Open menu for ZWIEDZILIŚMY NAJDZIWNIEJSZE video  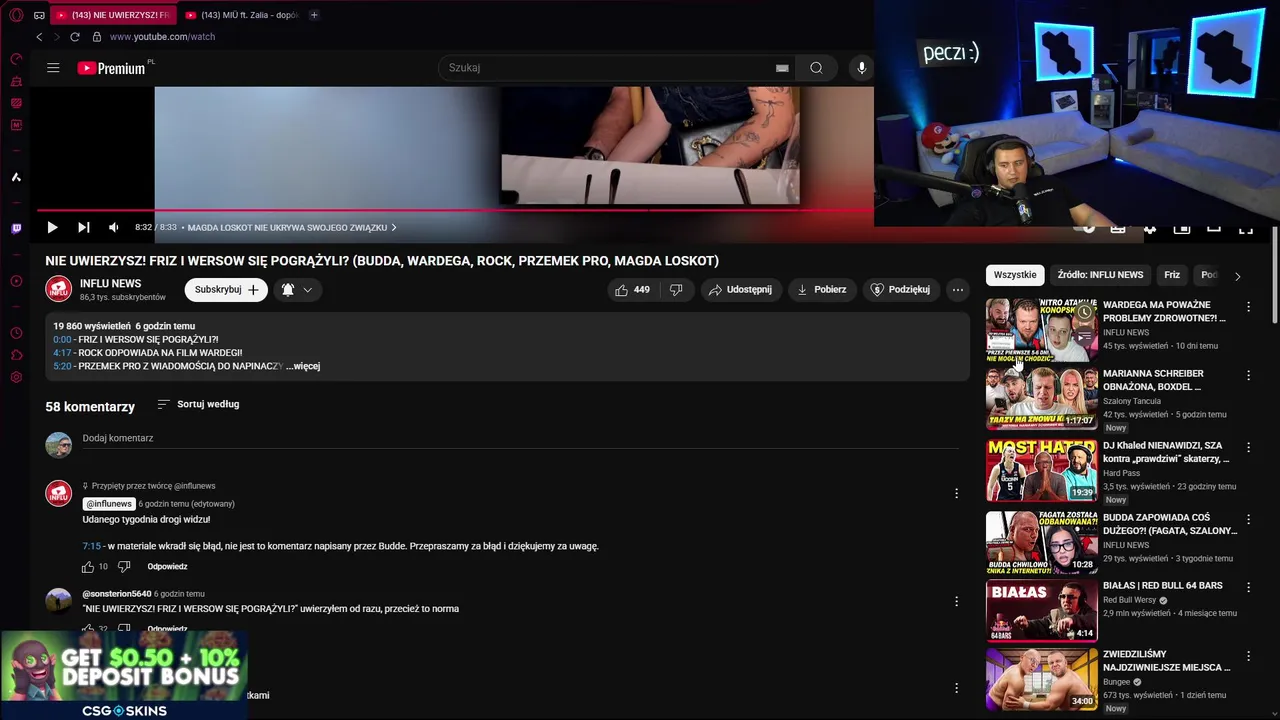tap(1248, 656)
